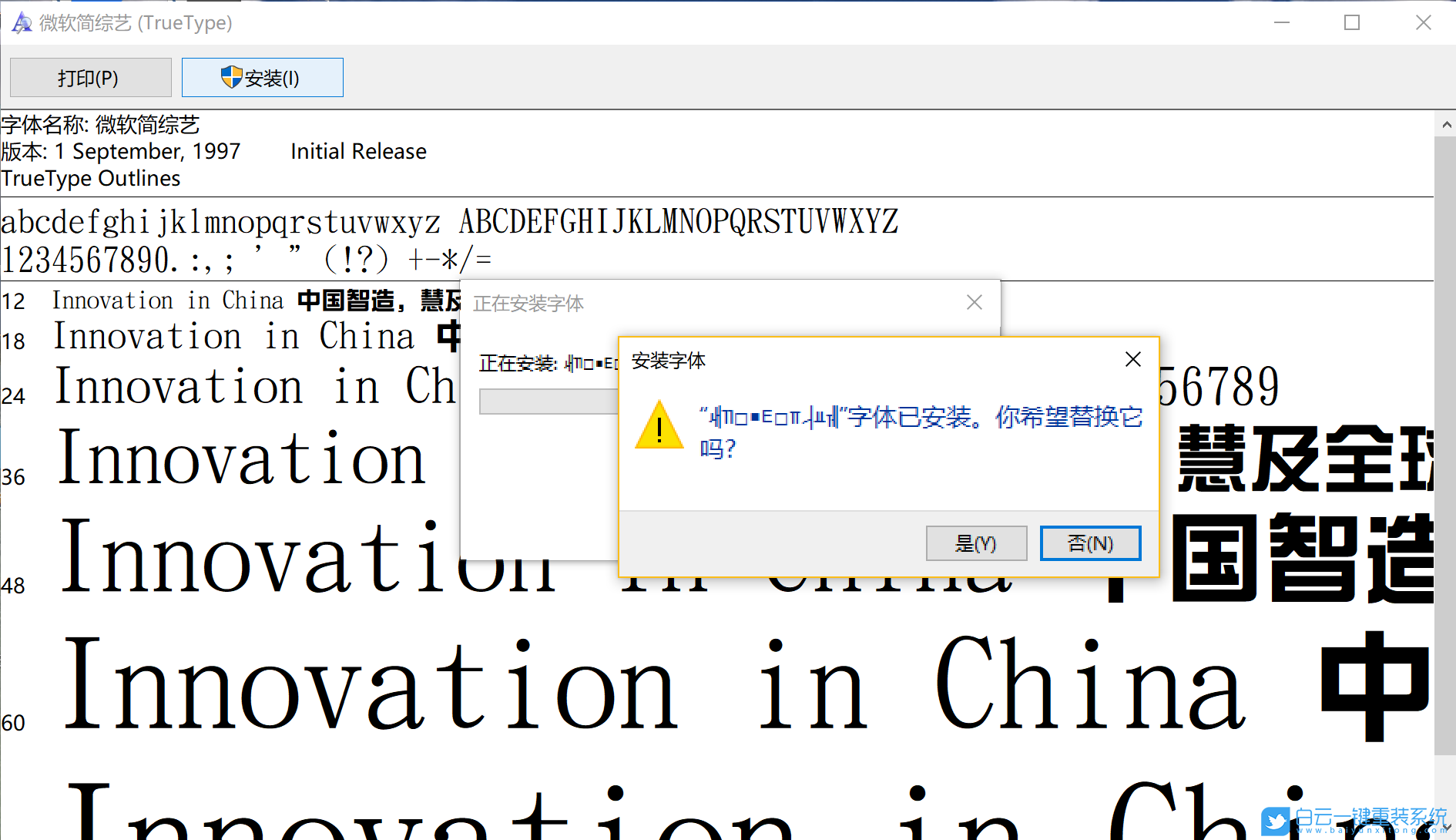Screen dimensions: 1456x840
Task: Click 否(N) to keep the existing font
Action: [x=1089, y=543]
